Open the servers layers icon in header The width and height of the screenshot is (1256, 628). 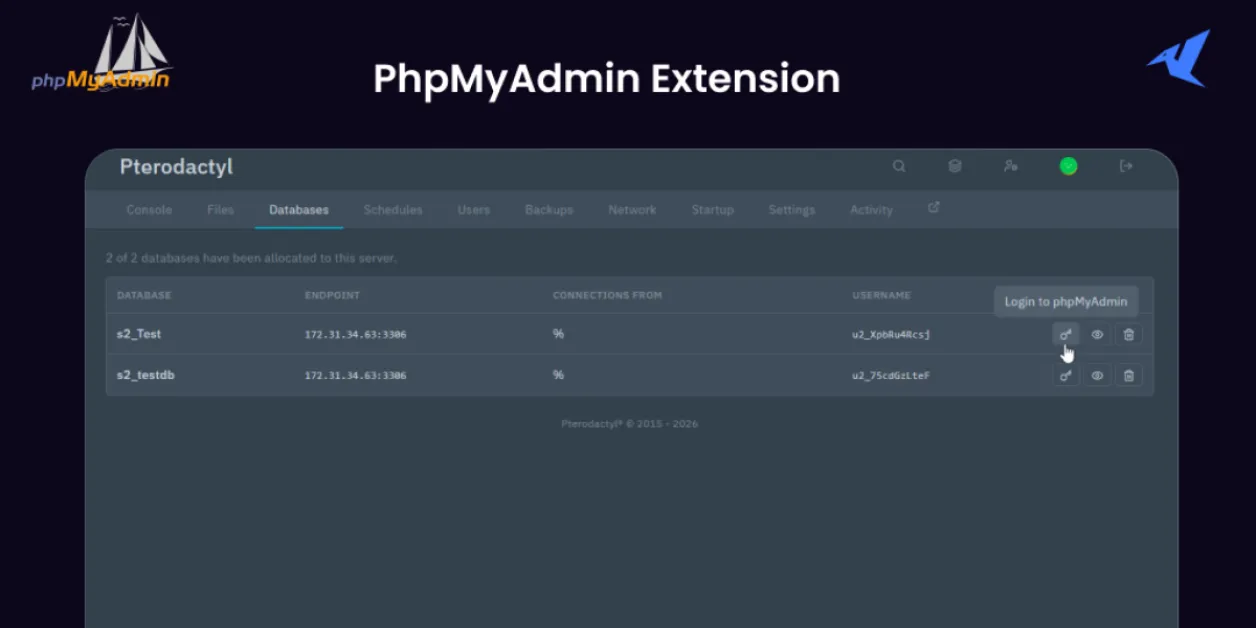[x=955, y=166]
